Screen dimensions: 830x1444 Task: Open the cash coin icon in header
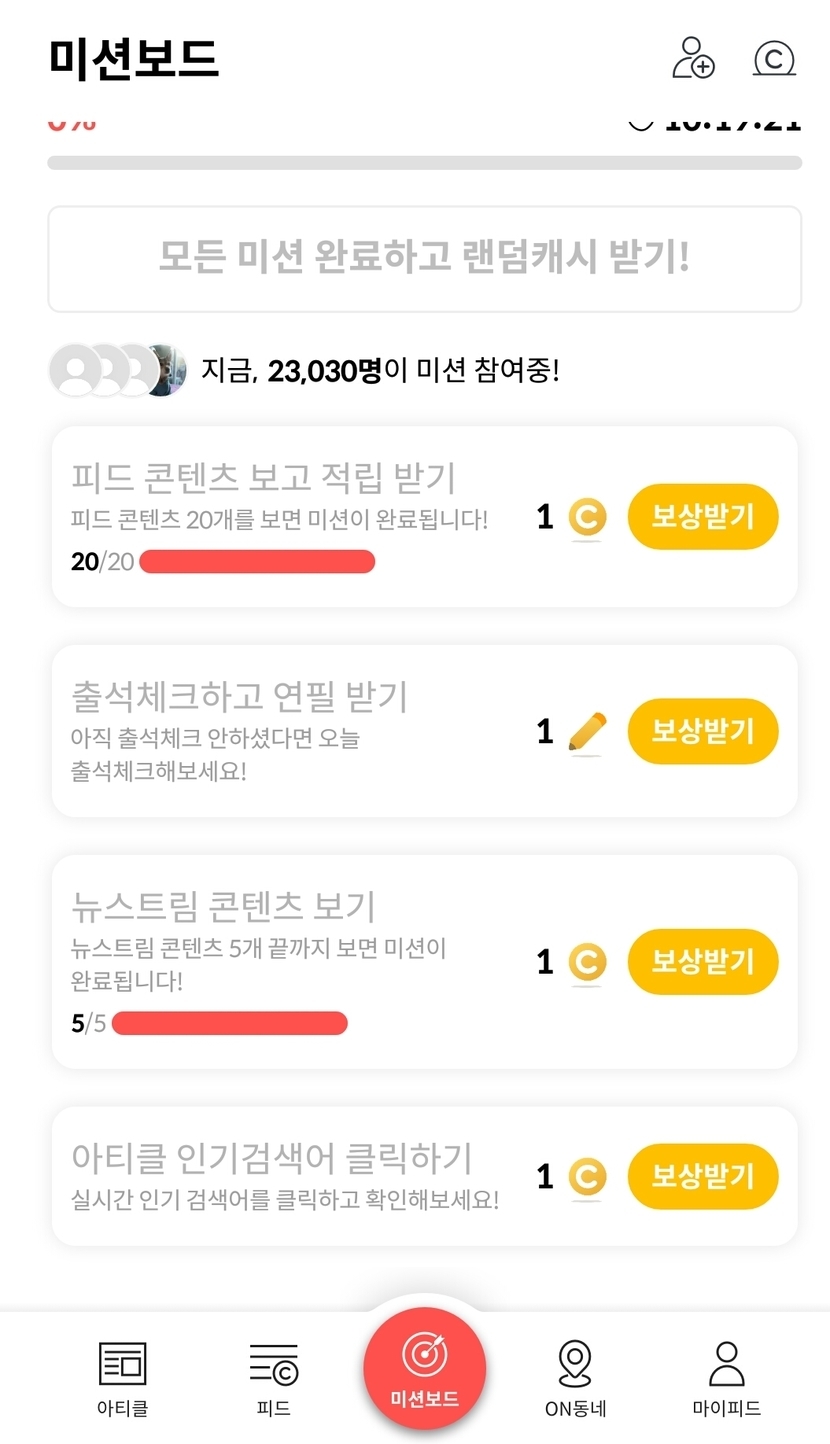click(x=774, y=58)
